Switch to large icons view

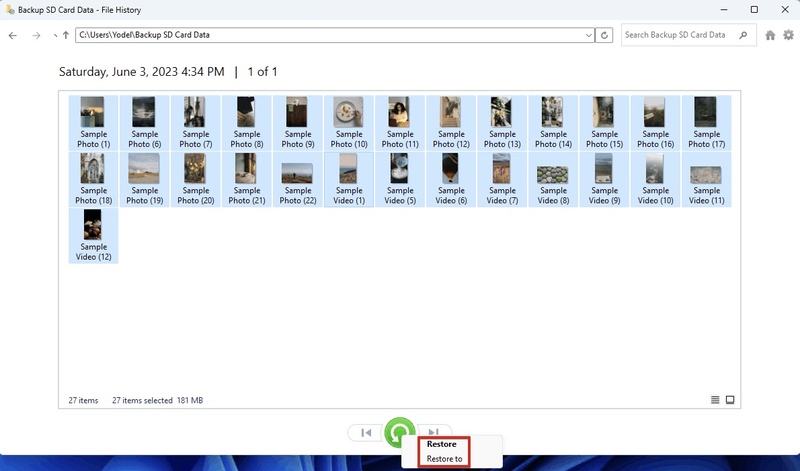[730, 400]
